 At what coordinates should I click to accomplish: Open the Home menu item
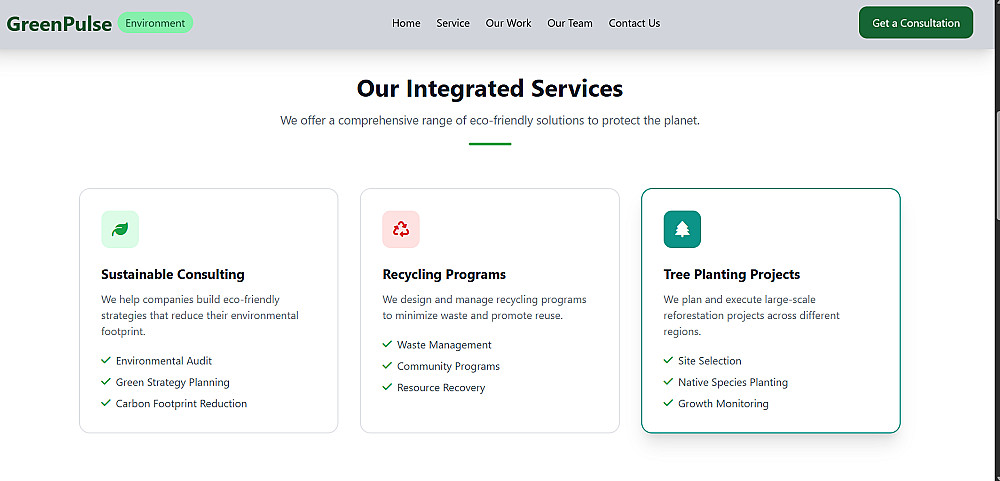coord(406,23)
